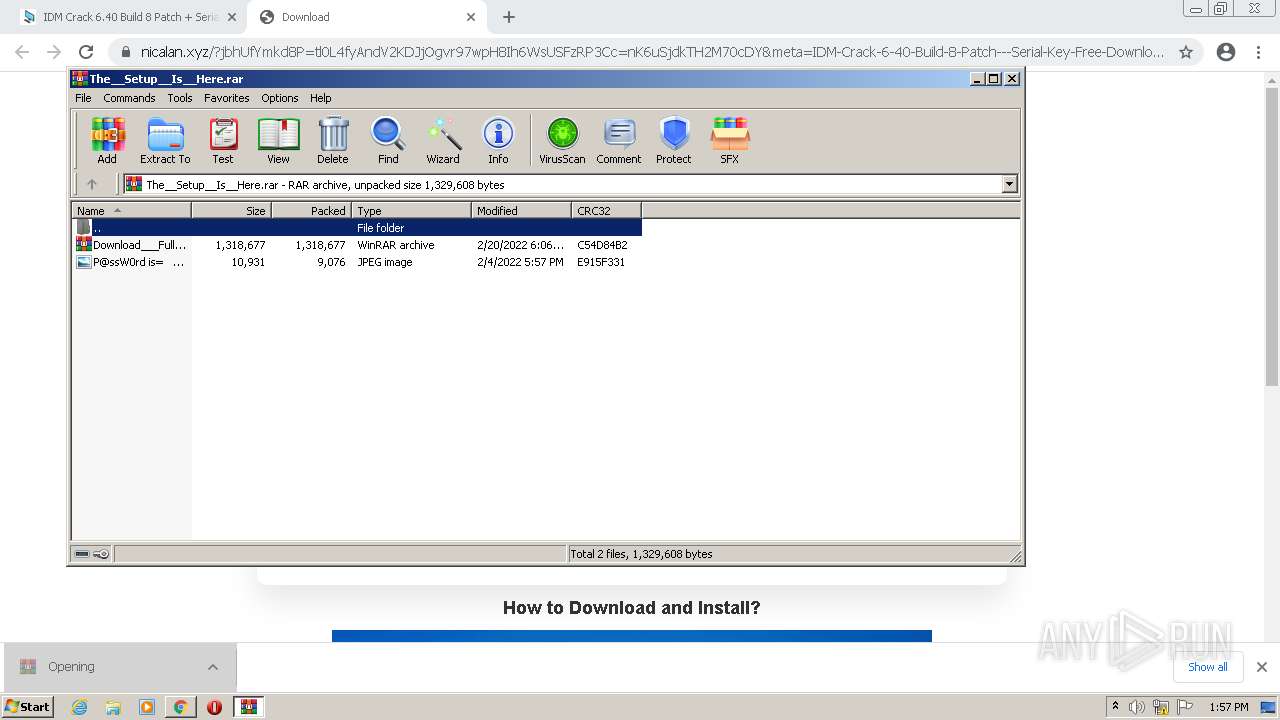
Task: Open the Wizard wand tool
Action: pos(443,140)
